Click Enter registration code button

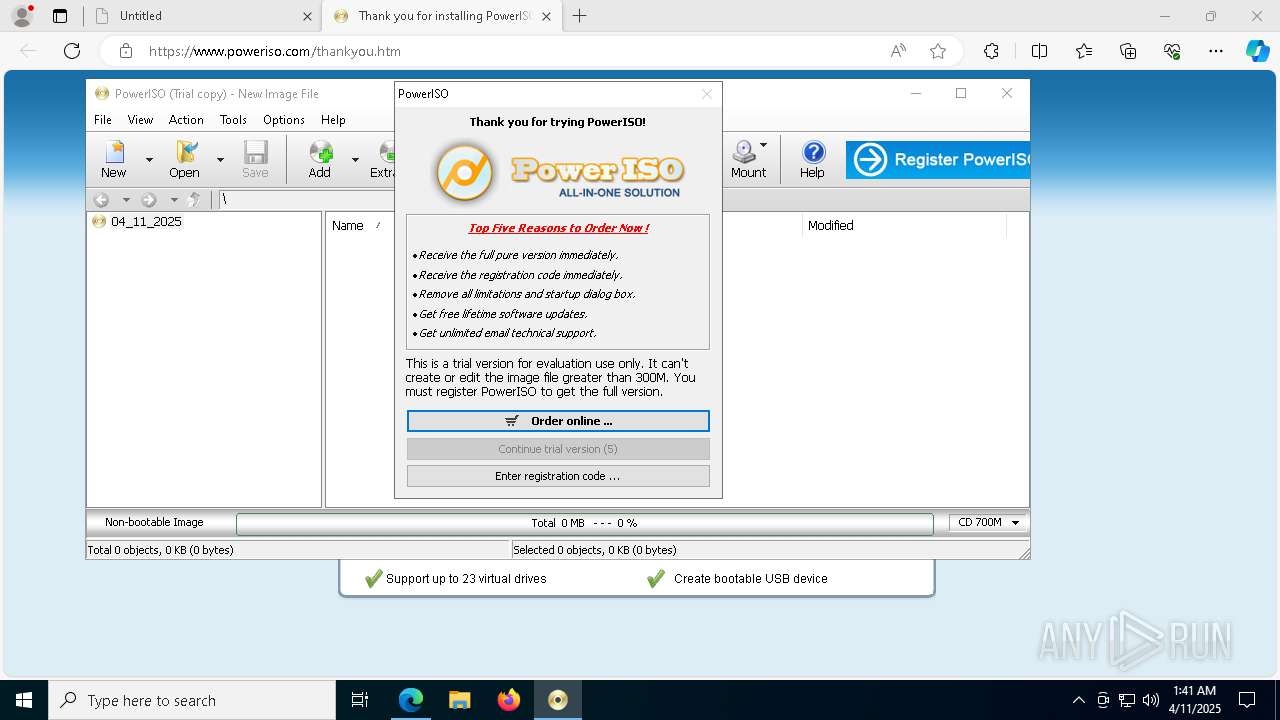click(x=558, y=476)
